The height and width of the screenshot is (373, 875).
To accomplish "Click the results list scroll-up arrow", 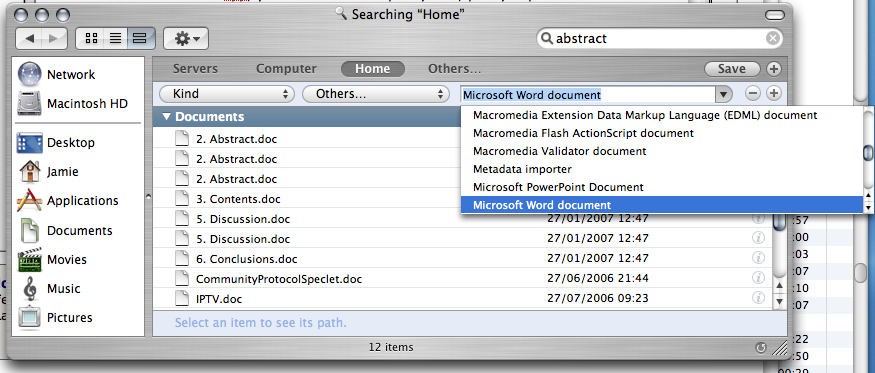I will [780, 286].
